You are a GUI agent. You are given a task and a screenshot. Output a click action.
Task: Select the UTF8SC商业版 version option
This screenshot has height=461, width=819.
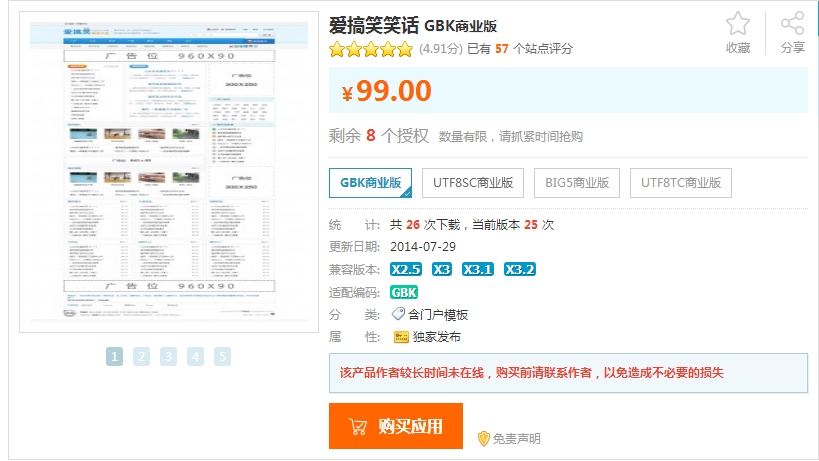click(473, 183)
